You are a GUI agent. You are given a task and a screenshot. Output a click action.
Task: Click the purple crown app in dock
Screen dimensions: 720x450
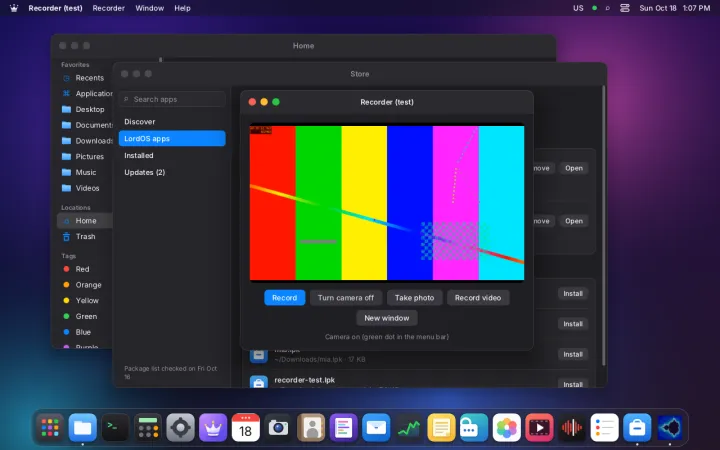point(213,428)
